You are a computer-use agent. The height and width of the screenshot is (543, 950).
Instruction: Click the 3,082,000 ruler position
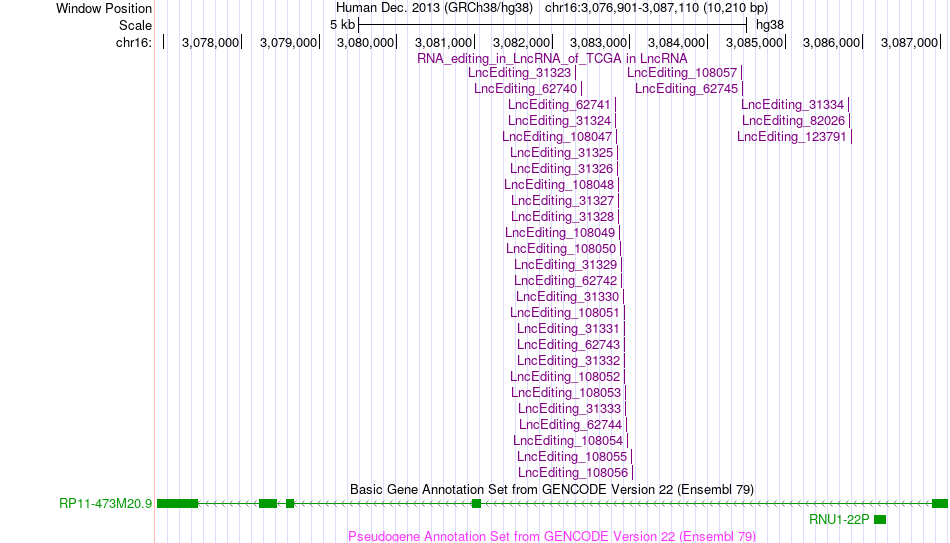[x=521, y=42]
